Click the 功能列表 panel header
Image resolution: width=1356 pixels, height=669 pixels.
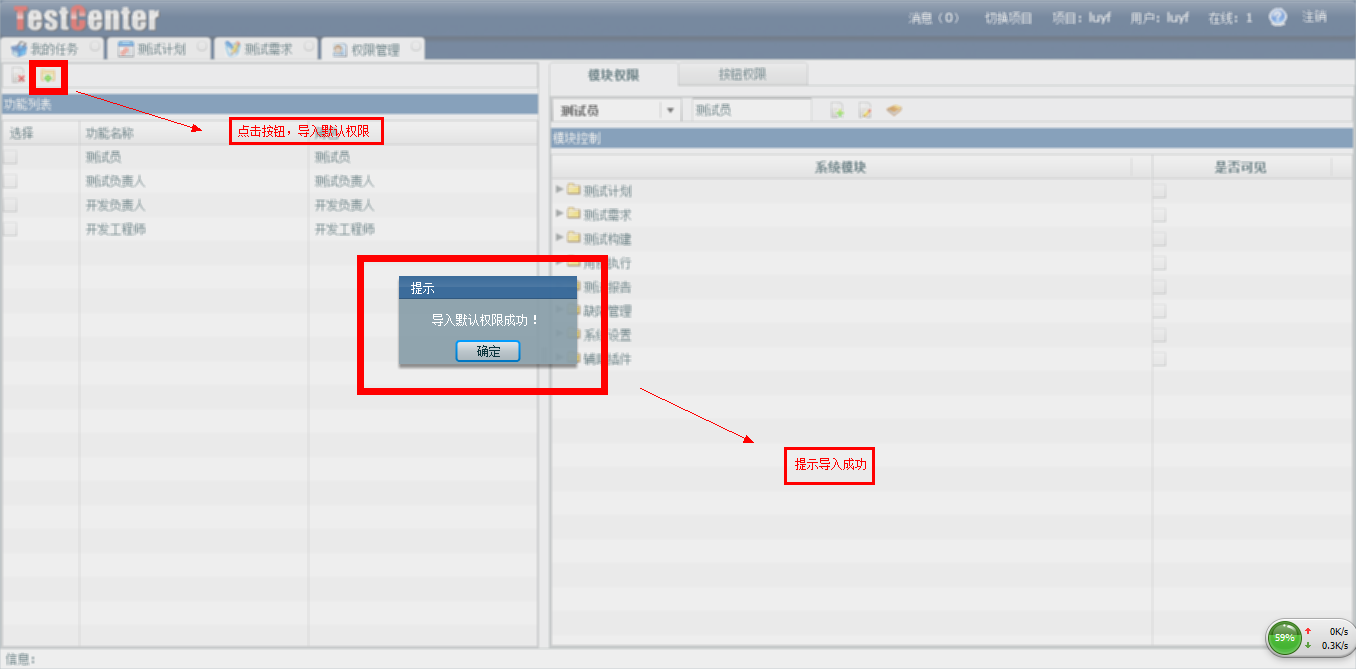269,104
